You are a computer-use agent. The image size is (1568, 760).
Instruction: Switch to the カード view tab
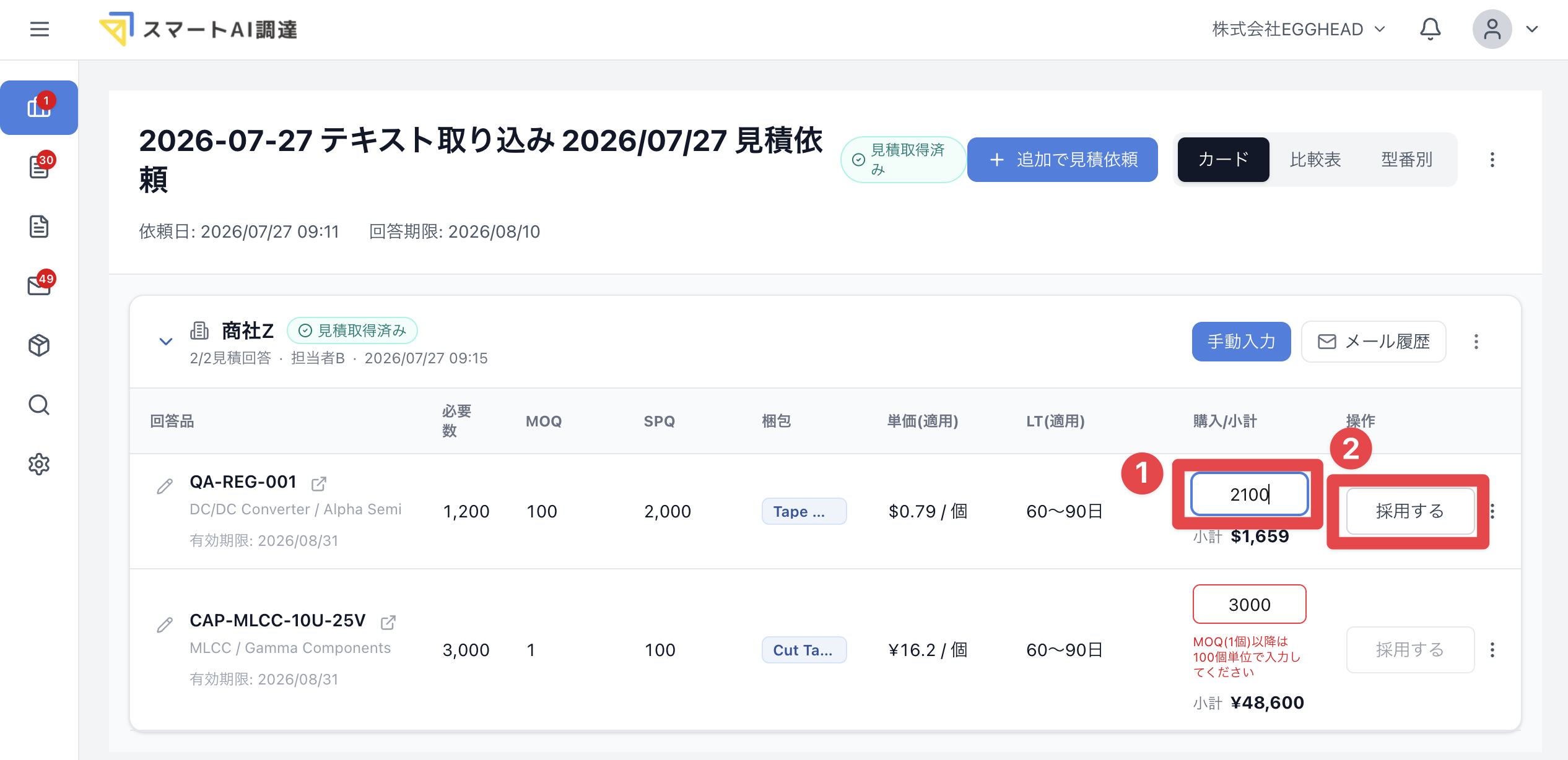pos(1223,160)
